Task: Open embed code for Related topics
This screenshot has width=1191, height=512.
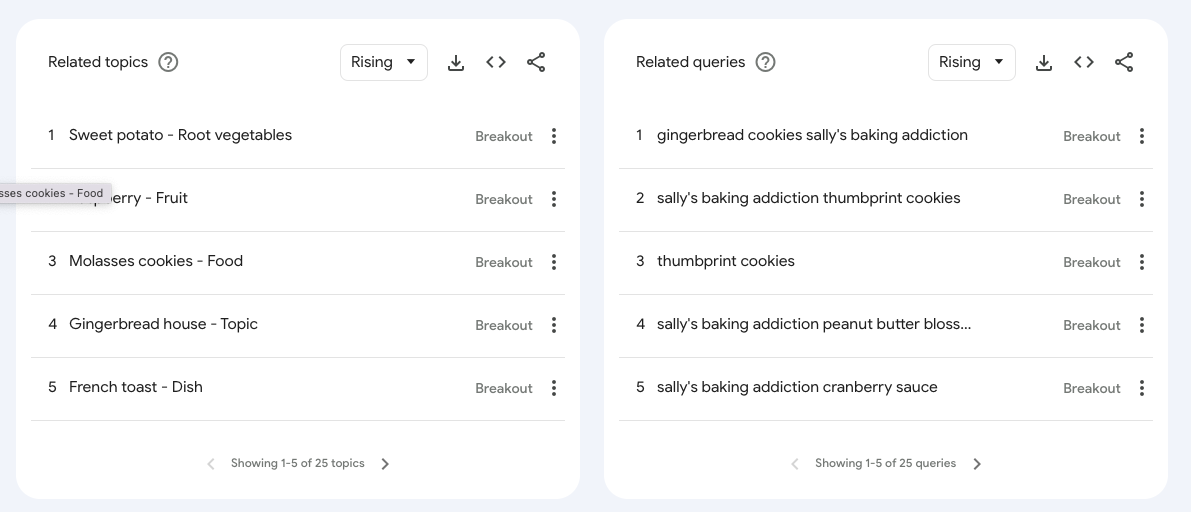Action: [x=496, y=62]
